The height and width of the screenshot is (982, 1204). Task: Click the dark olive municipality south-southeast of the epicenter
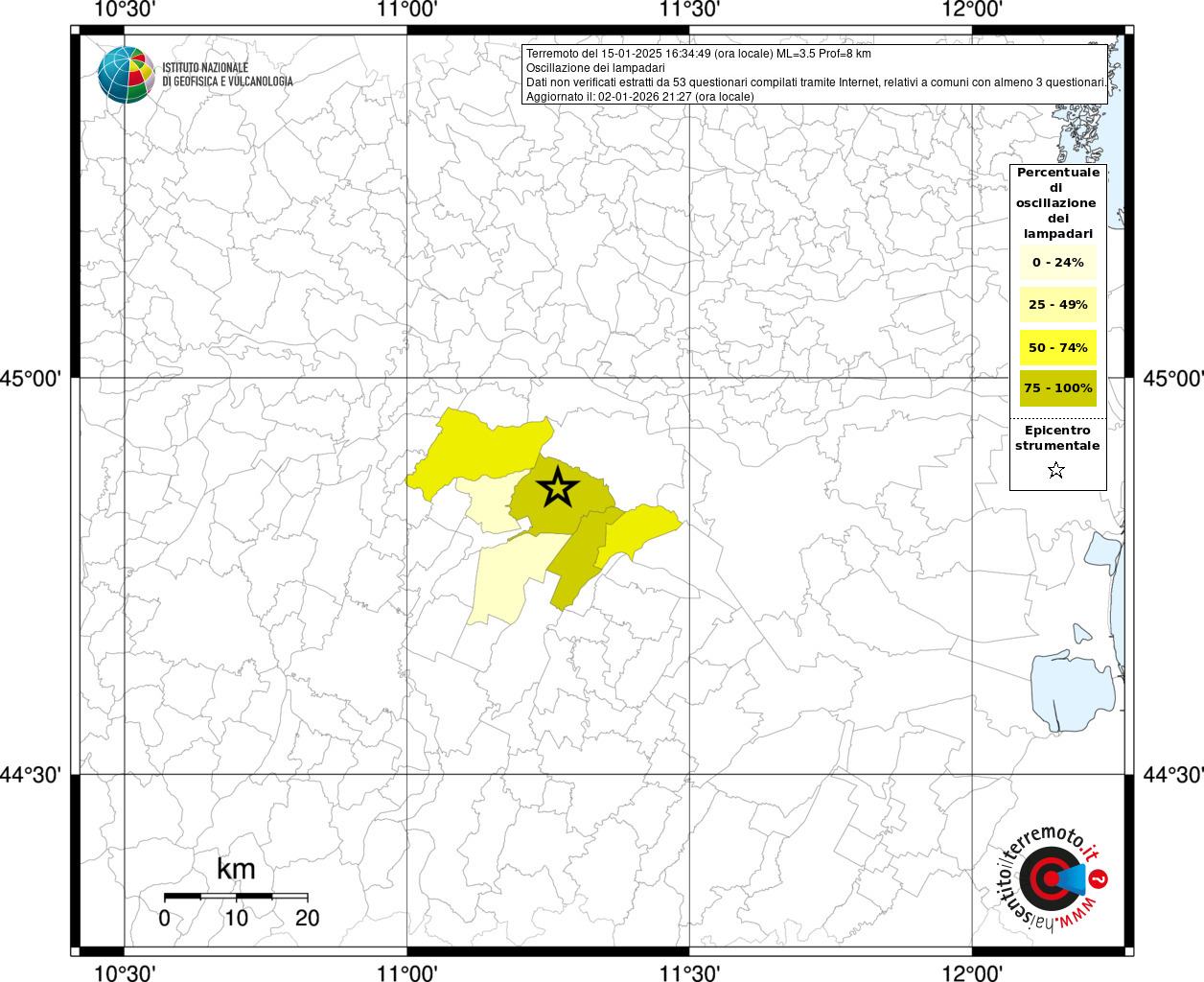coord(580,561)
